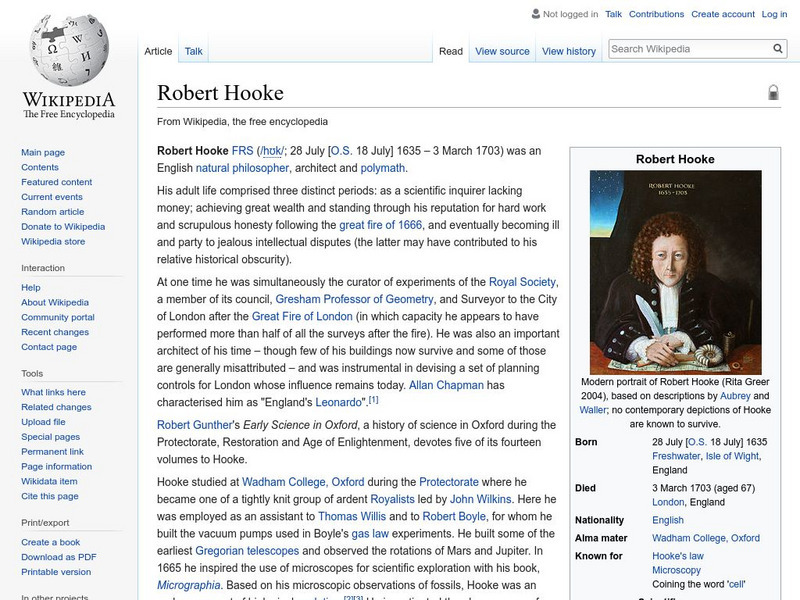
Task: Open the Great Fire of London link
Action: tap(302, 316)
